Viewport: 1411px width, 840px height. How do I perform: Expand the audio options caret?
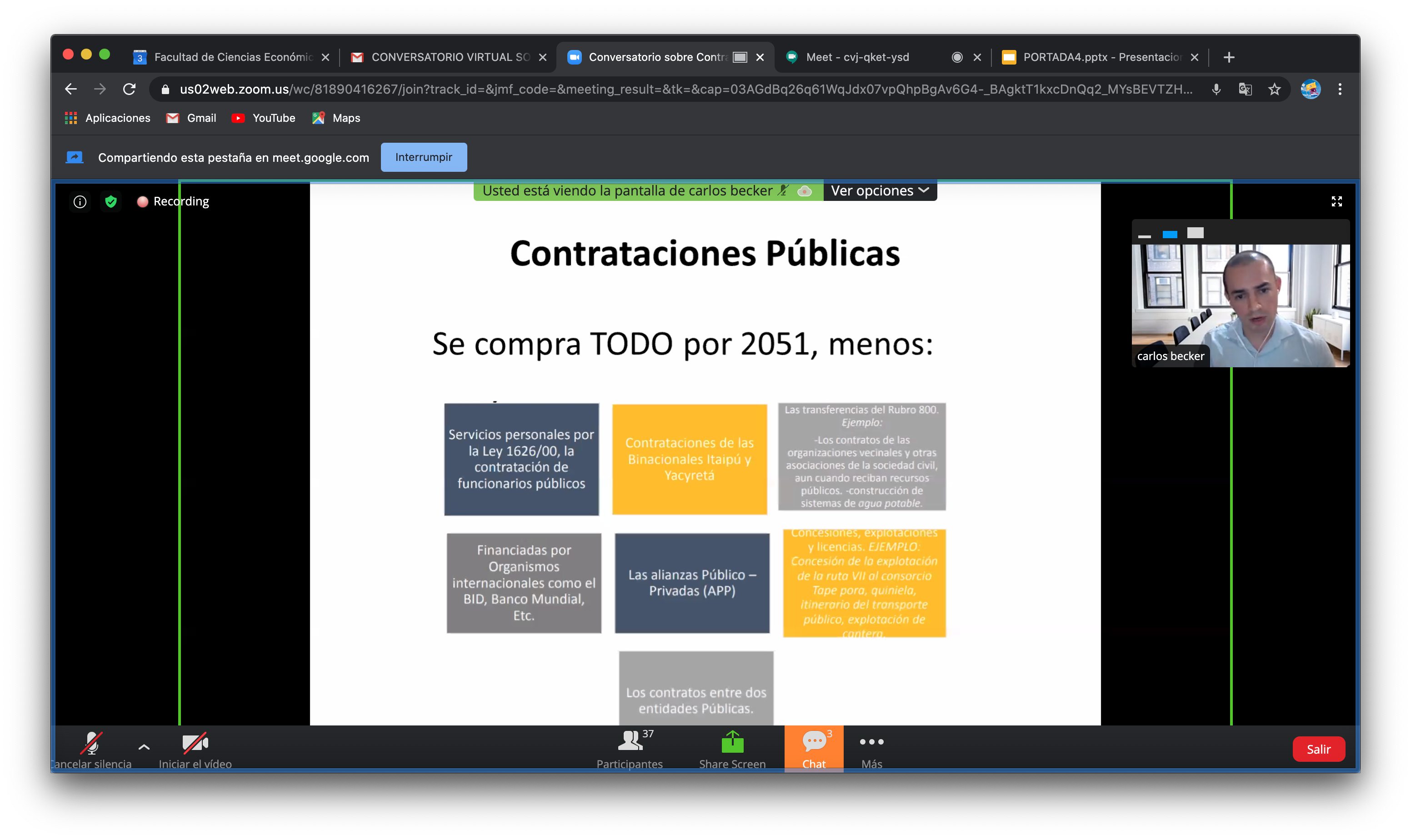click(x=144, y=747)
